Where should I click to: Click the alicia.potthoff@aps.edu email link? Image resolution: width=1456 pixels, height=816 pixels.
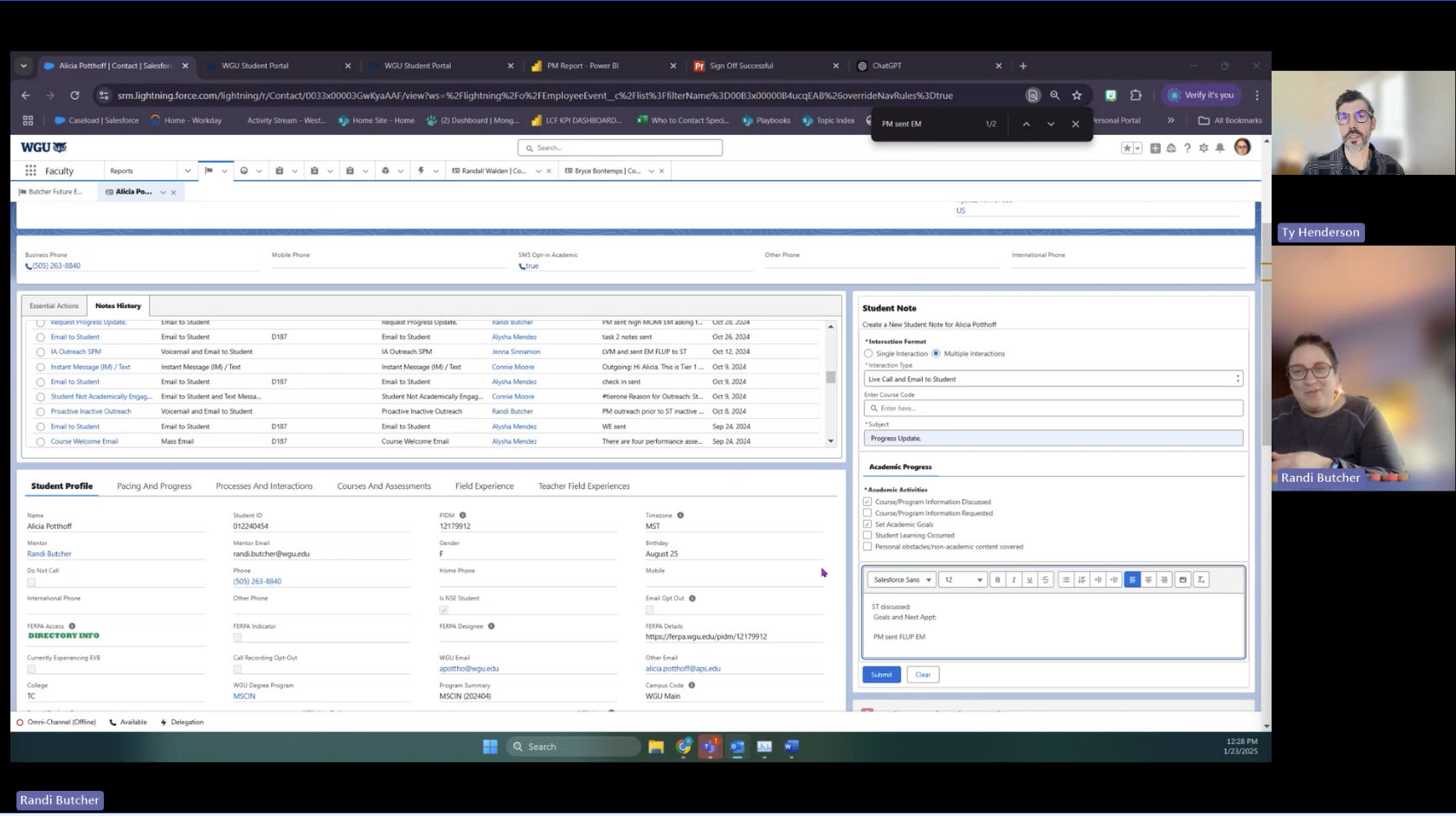point(683,669)
